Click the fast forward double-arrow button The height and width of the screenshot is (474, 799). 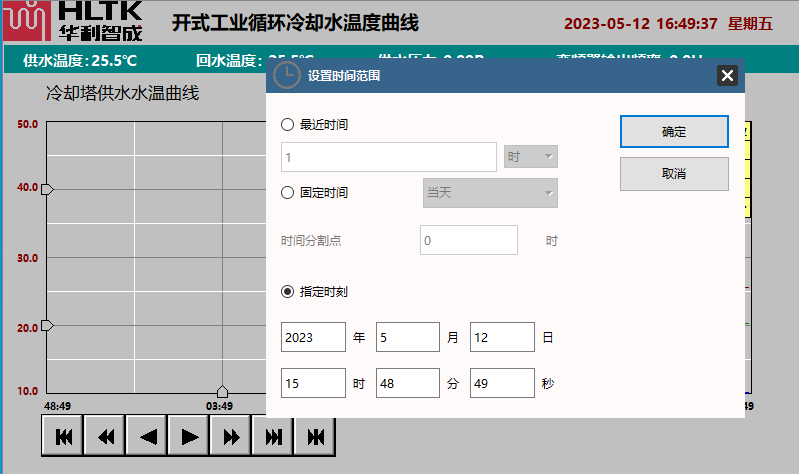231,436
